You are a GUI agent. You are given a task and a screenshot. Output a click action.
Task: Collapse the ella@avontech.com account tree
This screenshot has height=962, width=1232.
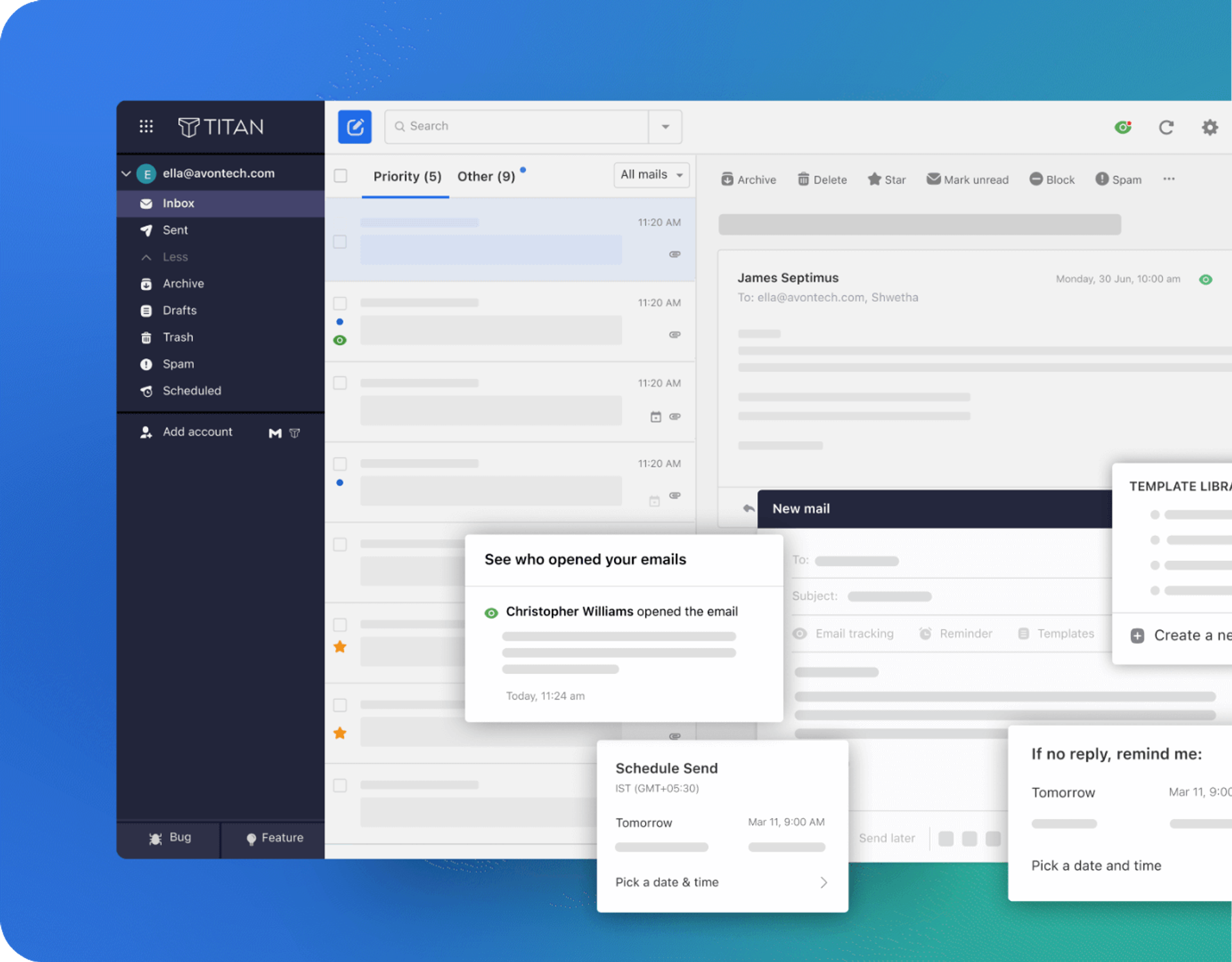(126, 173)
